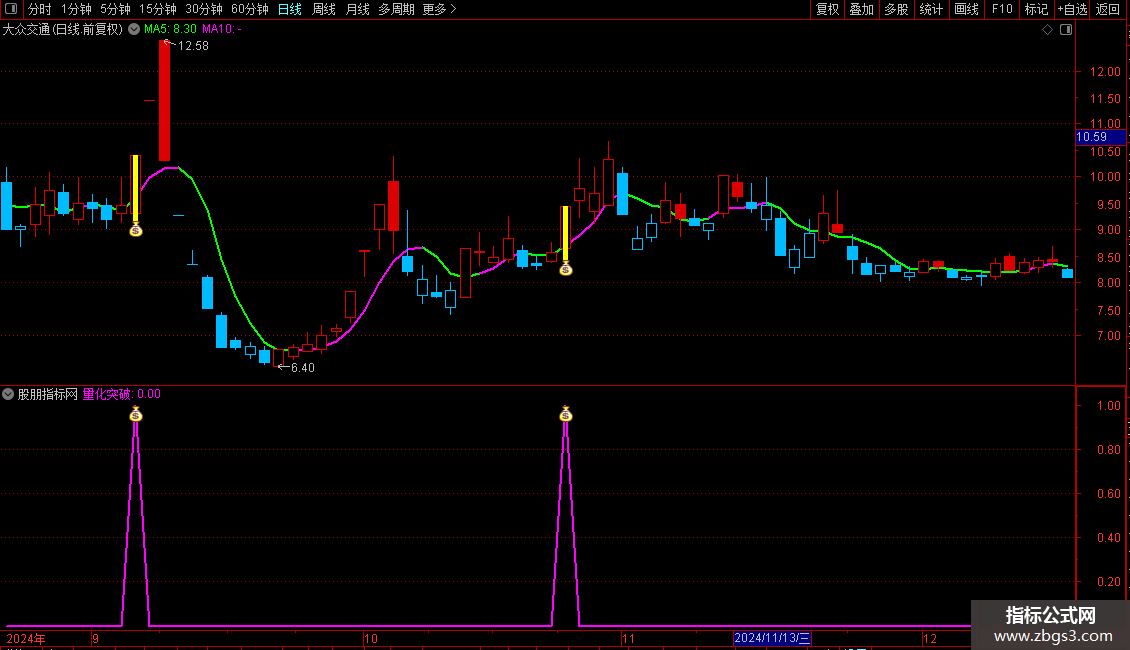Image resolution: width=1130 pixels, height=650 pixels.
Task: Open the 画线 drawing tools
Action: 966,9
